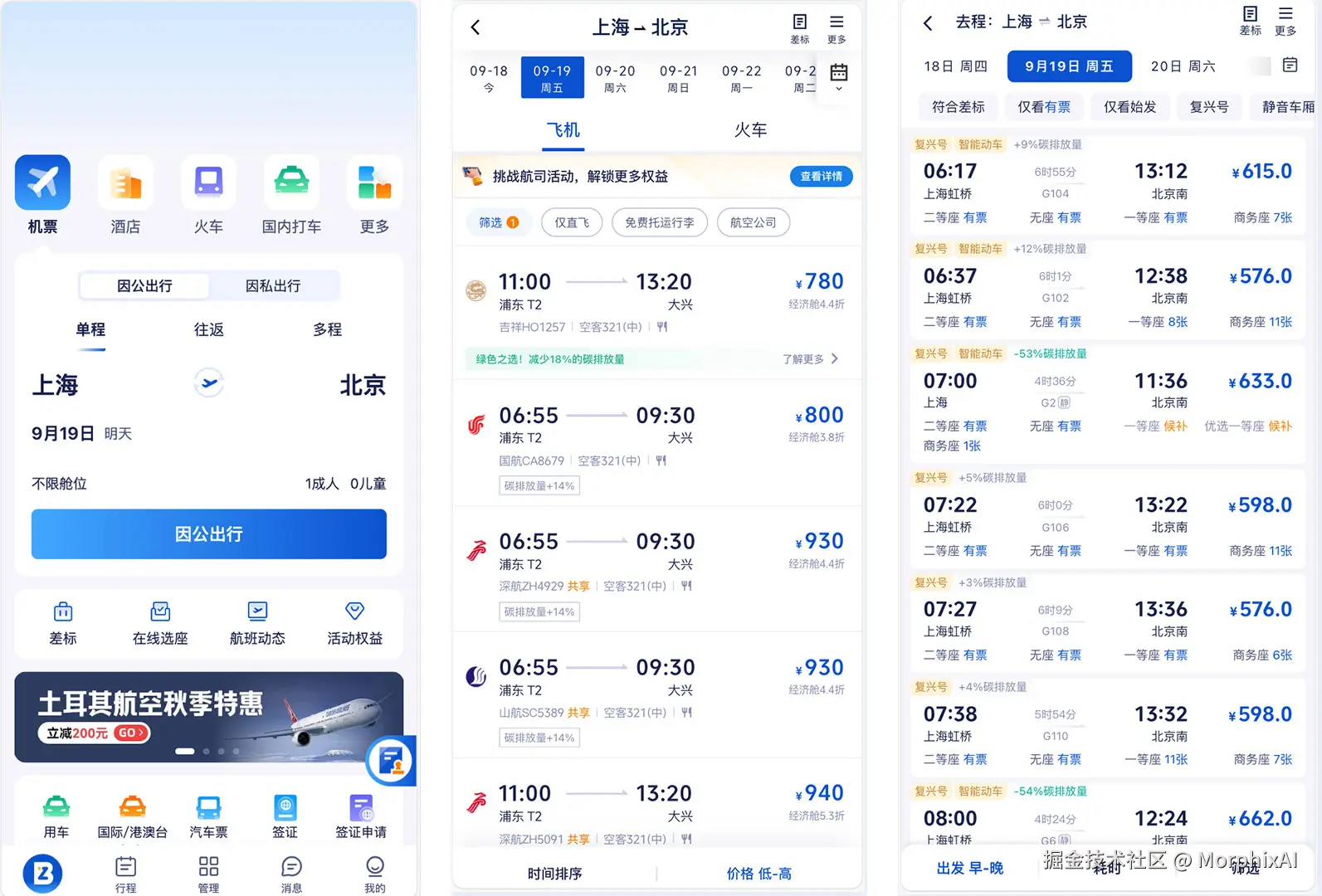
Task: Click 查看详情 on the airline activity banner
Action: 822,177
